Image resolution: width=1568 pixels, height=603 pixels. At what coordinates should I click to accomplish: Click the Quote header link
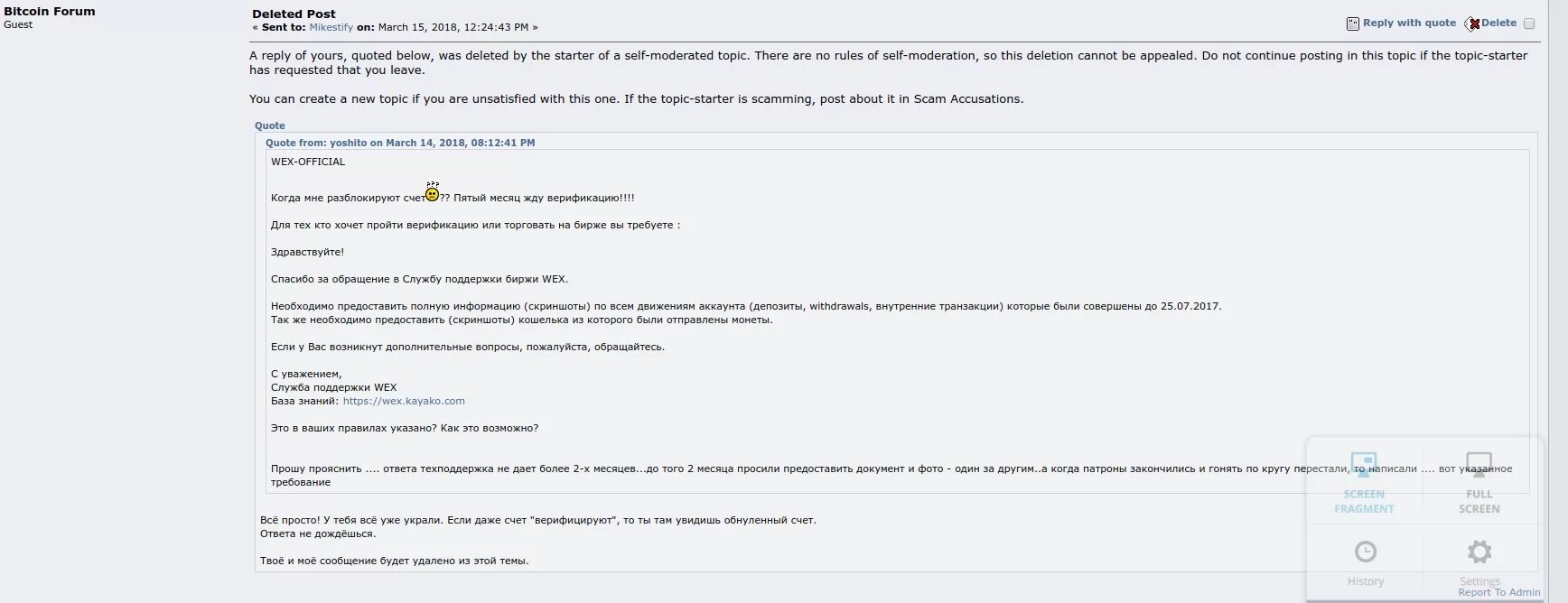(x=269, y=125)
